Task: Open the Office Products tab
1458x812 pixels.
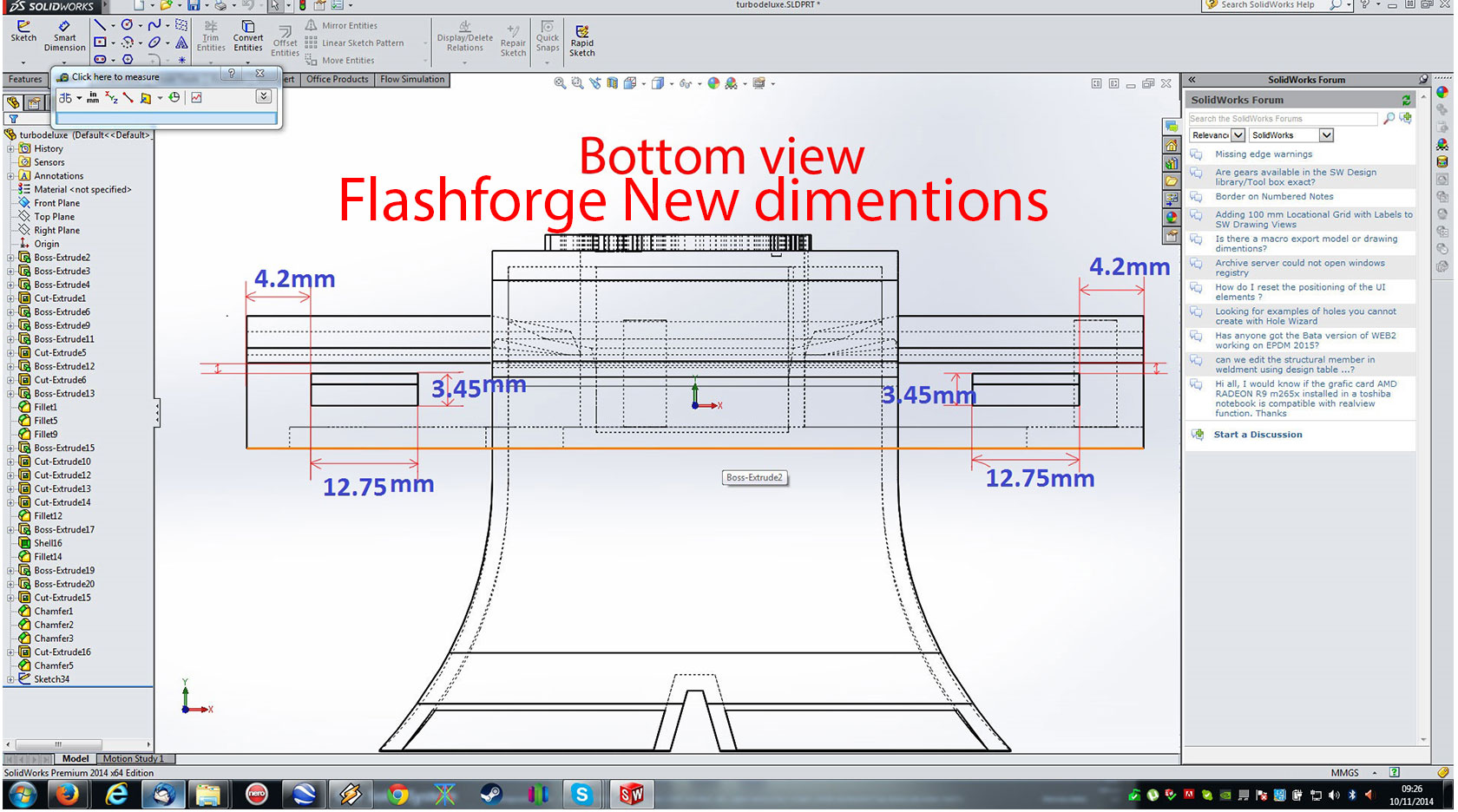Action: pyautogui.click(x=338, y=80)
